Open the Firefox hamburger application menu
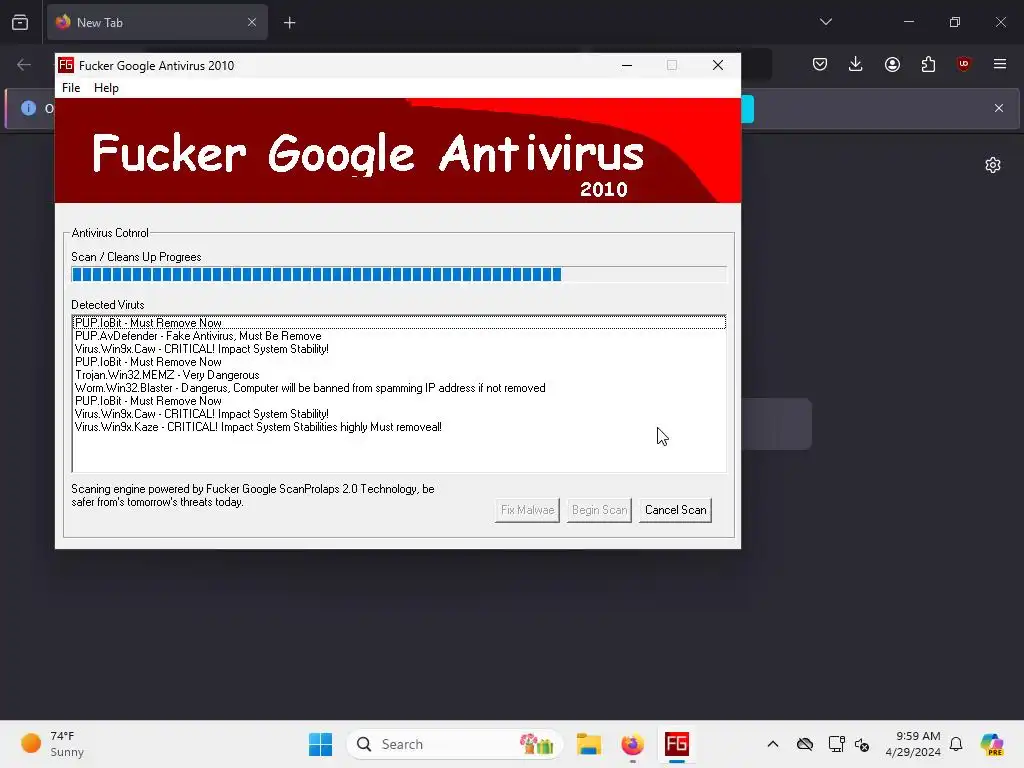 (x=1000, y=64)
